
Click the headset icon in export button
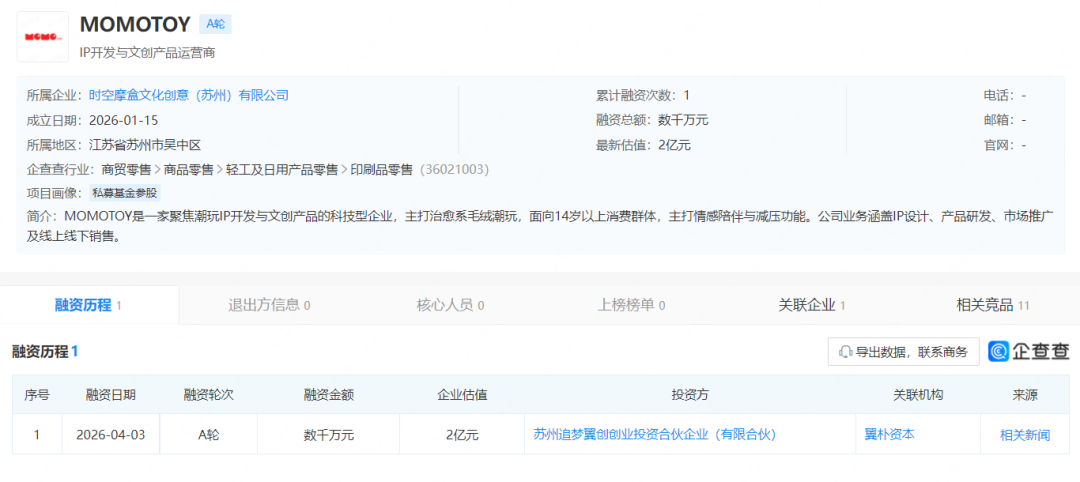[x=845, y=352]
